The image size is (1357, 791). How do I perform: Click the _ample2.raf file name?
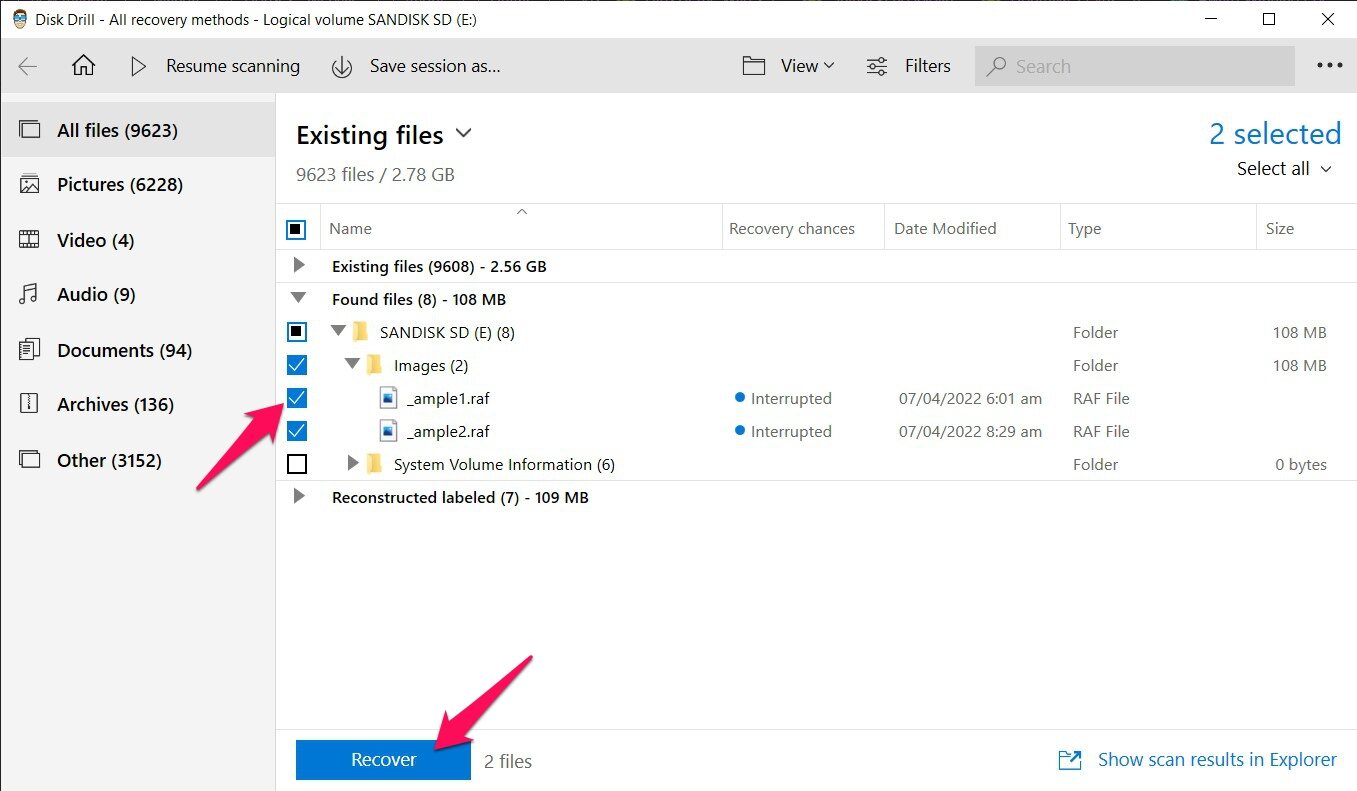click(448, 431)
